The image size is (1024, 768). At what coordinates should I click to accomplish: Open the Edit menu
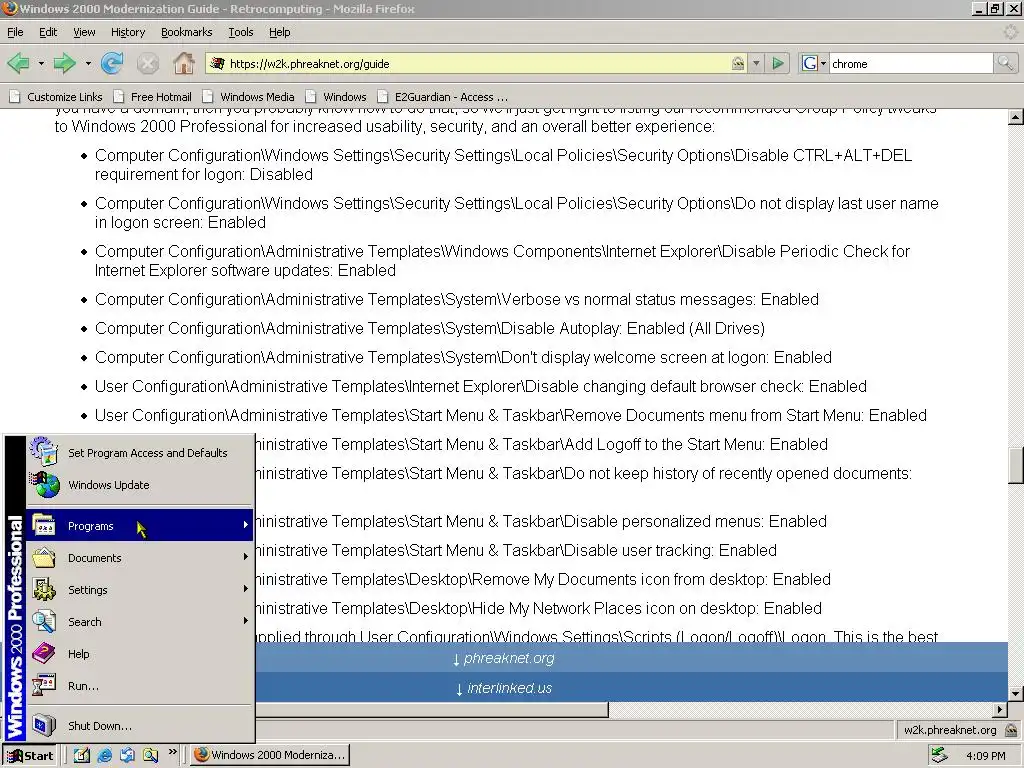coord(48,32)
